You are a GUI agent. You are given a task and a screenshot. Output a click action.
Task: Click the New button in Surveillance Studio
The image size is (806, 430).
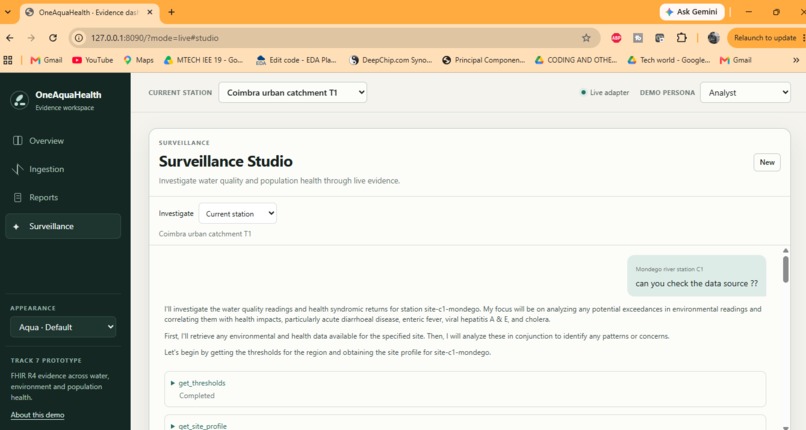pyautogui.click(x=766, y=162)
